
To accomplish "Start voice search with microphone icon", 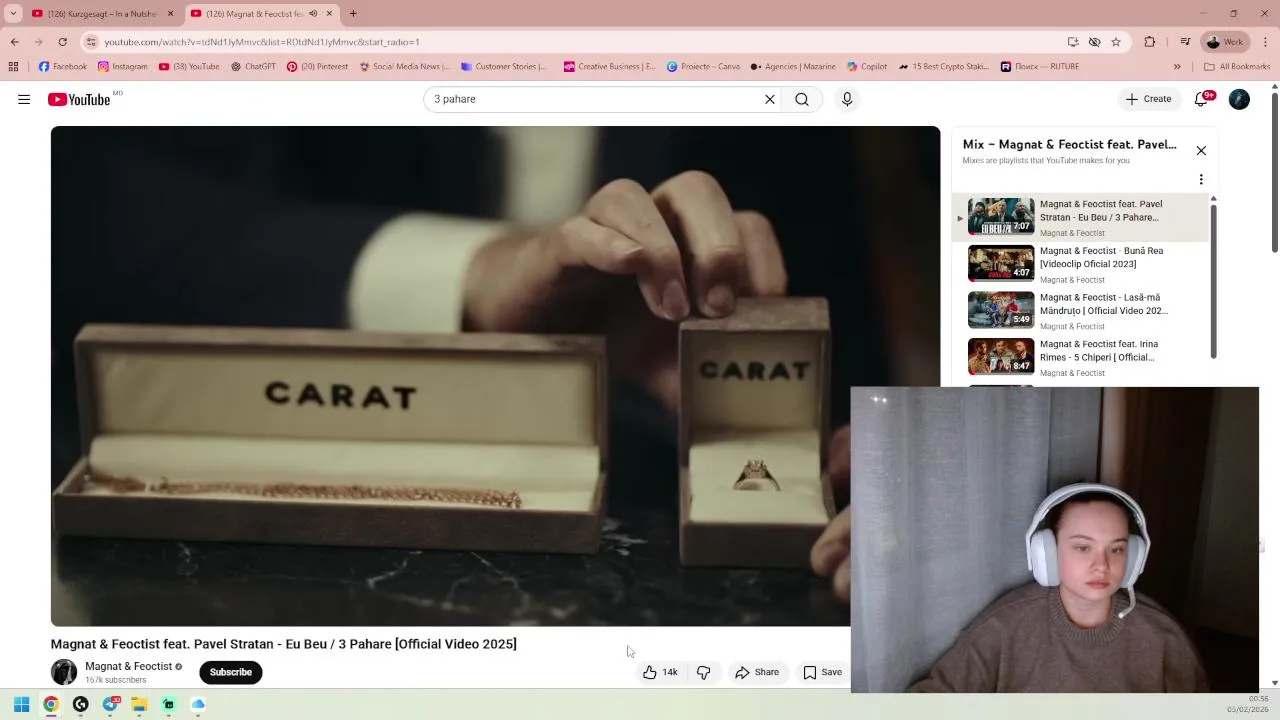I will [x=847, y=99].
